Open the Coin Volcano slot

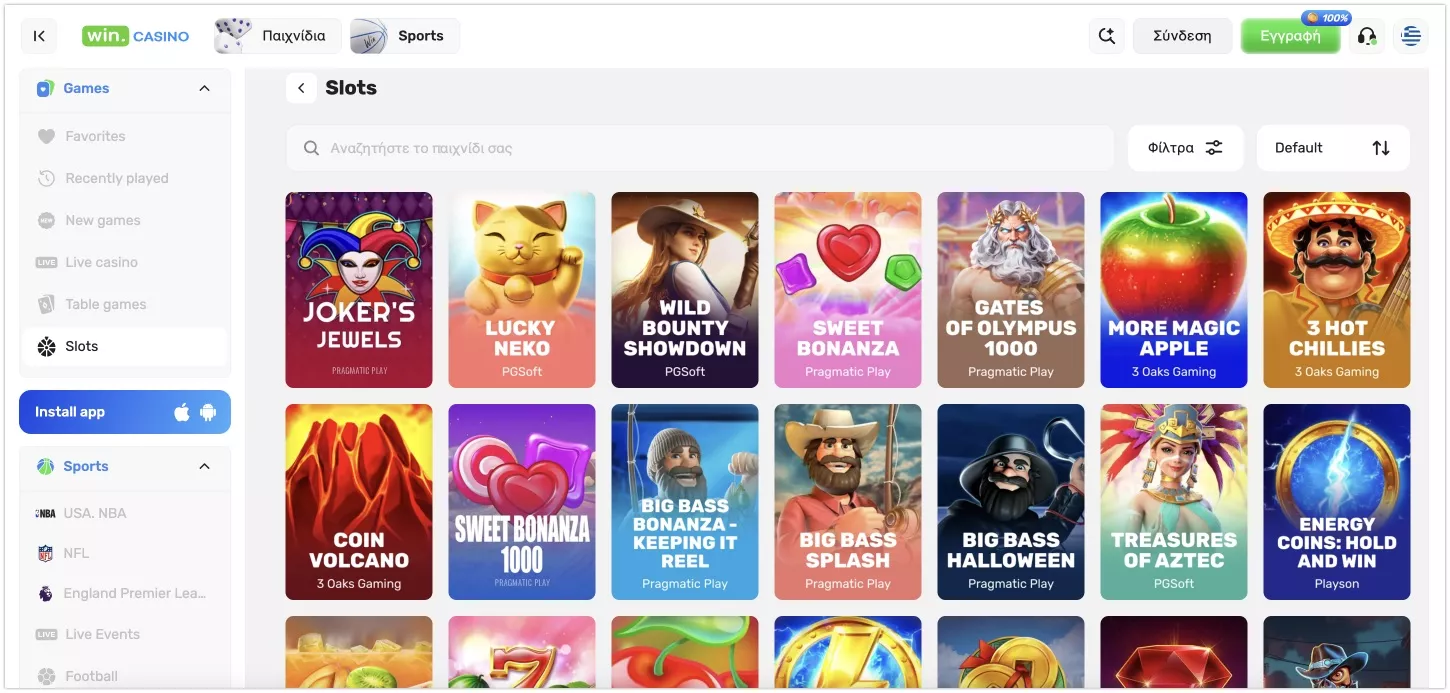point(359,502)
